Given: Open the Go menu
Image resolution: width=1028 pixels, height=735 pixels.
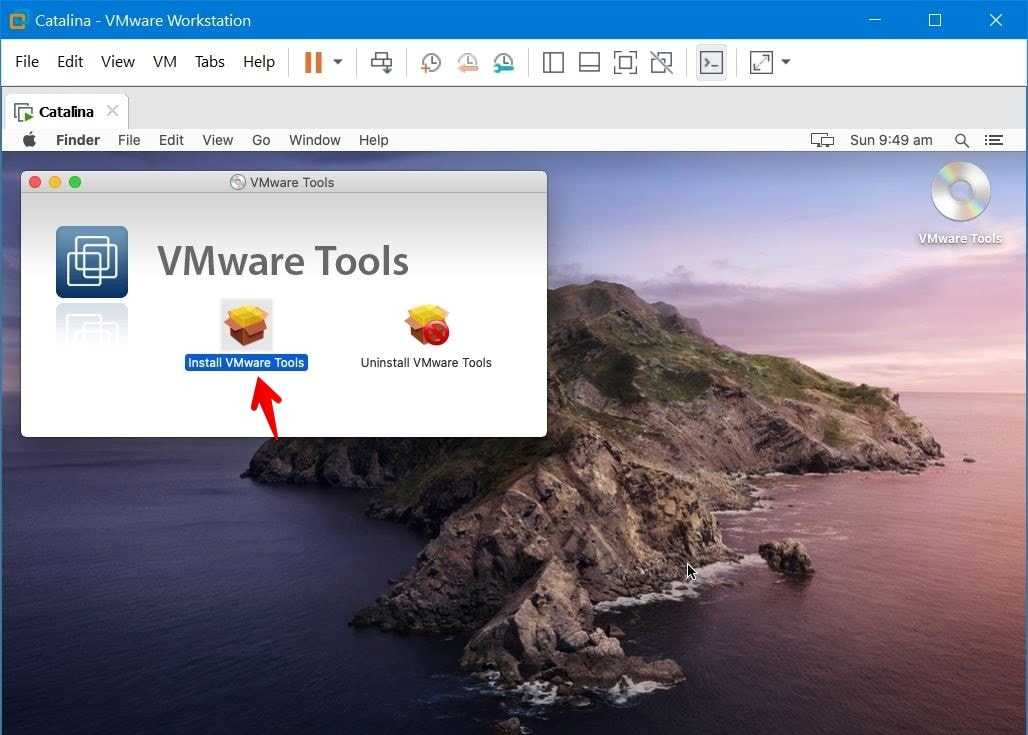Looking at the screenshot, I should click(261, 140).
